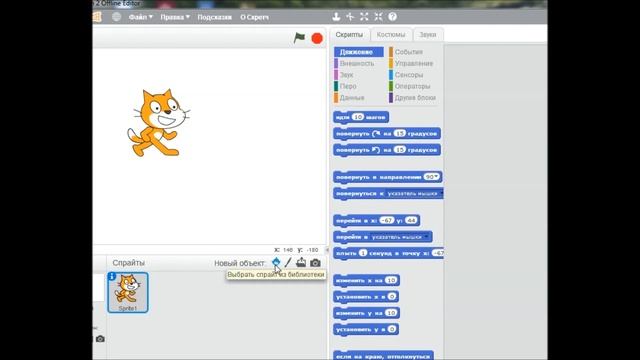
Task: Select the События block category
Action: tap(409, 52)
